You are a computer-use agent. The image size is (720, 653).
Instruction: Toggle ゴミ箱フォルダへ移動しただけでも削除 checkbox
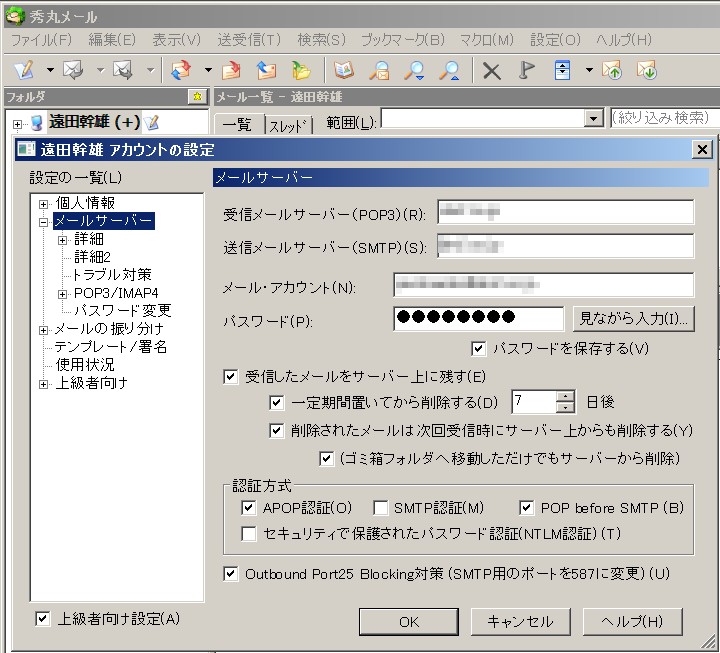click(326, 458)
